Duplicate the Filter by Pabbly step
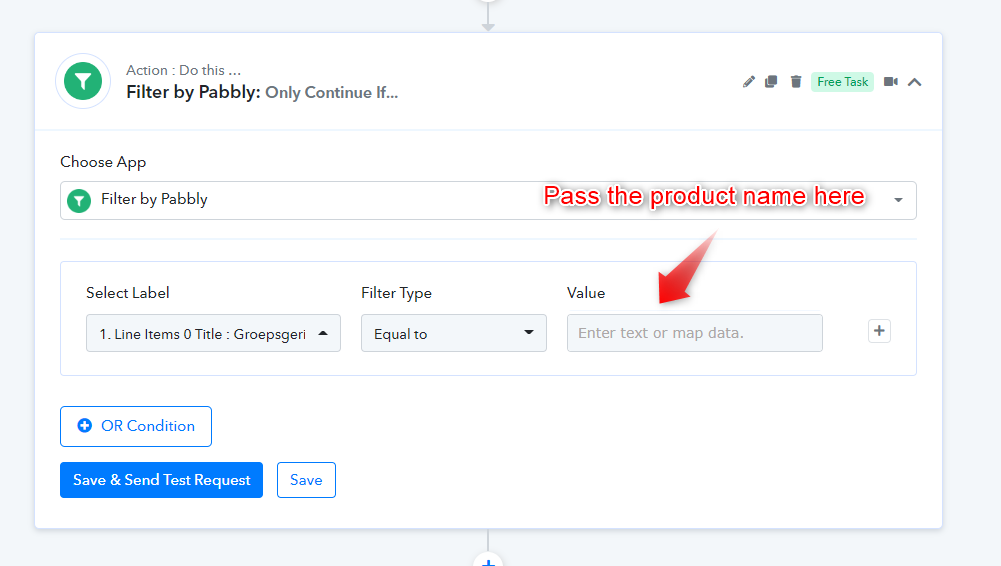1001x566 pixels. (x=771, y=82)
